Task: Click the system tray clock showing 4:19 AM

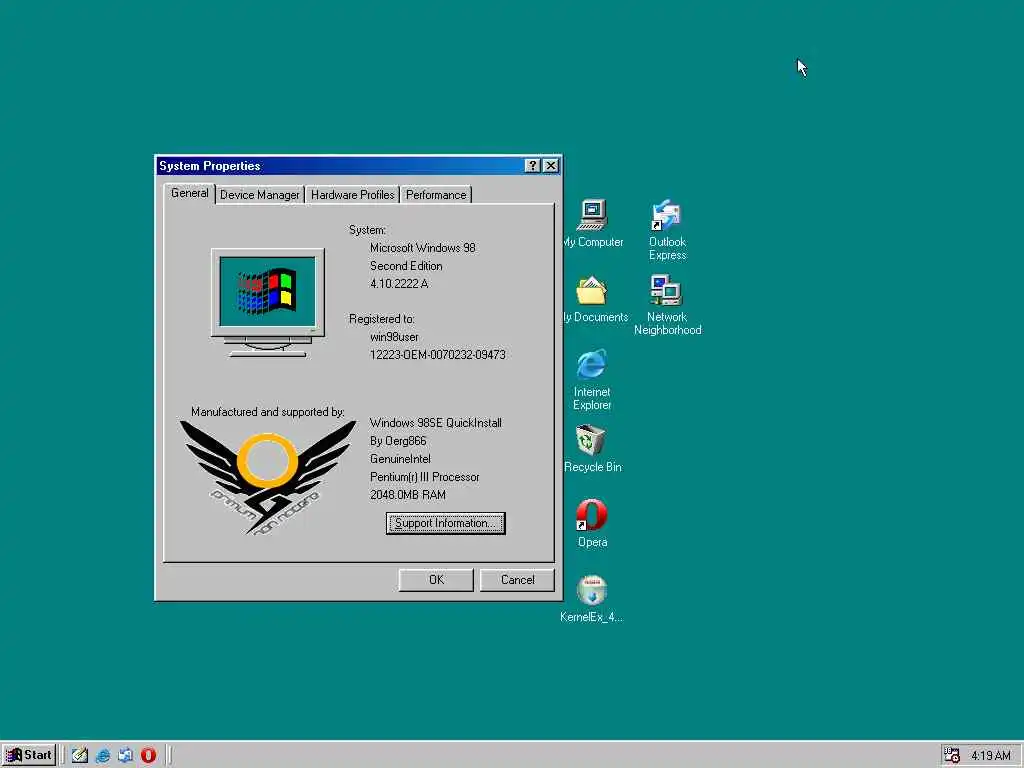Action: 991,756
